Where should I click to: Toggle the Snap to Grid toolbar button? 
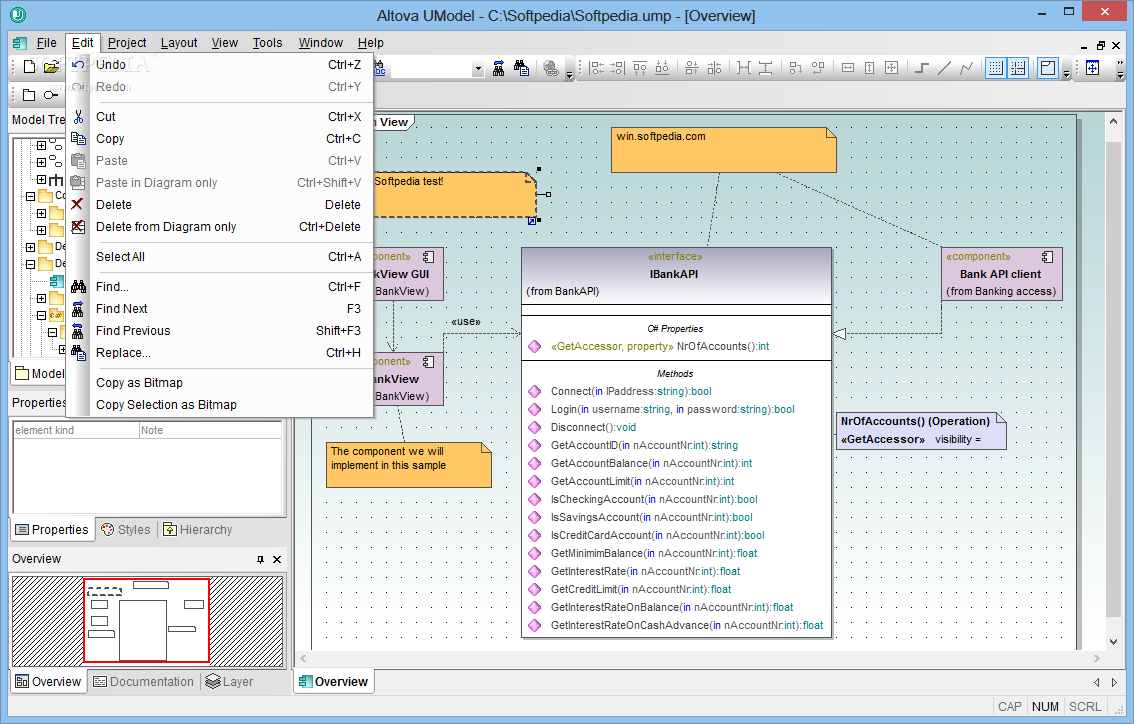coord(1018,68)
